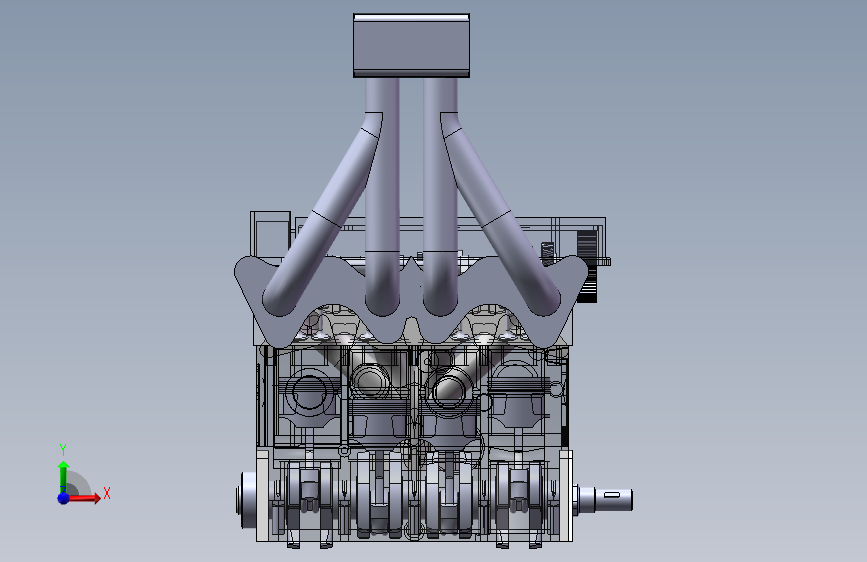Viewport: 867px width, 562px height.
Task: Click the blue Z axis ball of the triad
Action: tap(64, 498)
